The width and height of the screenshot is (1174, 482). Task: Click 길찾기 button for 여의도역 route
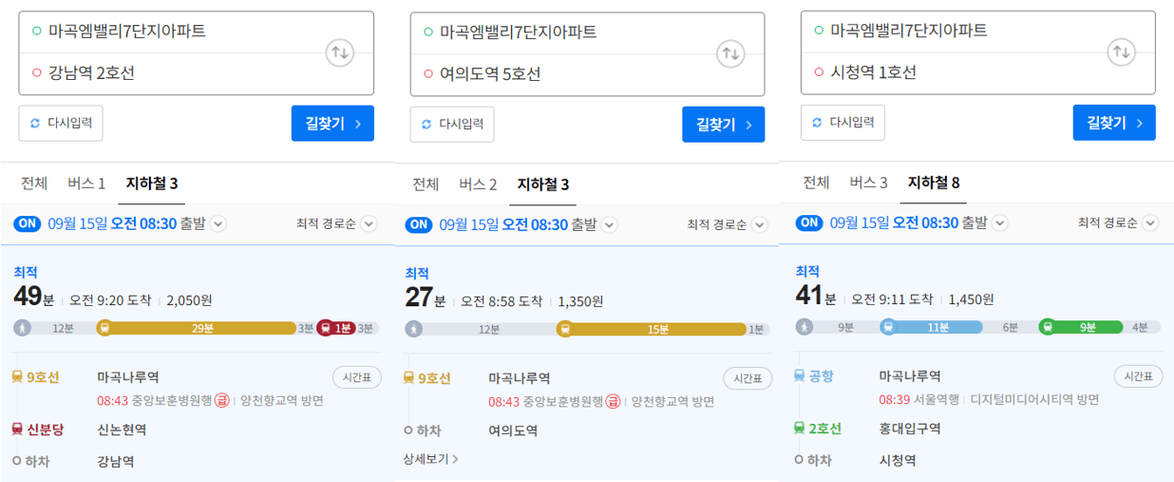point(723,124)
